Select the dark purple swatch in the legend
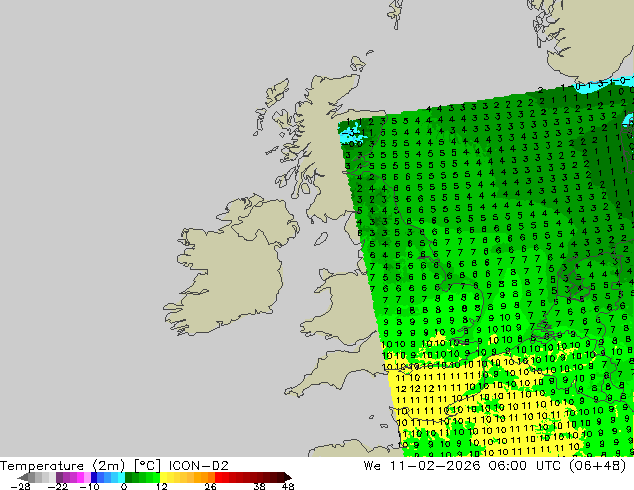The width and height of the screenshot is (634, 490). [x=59, y=477]
